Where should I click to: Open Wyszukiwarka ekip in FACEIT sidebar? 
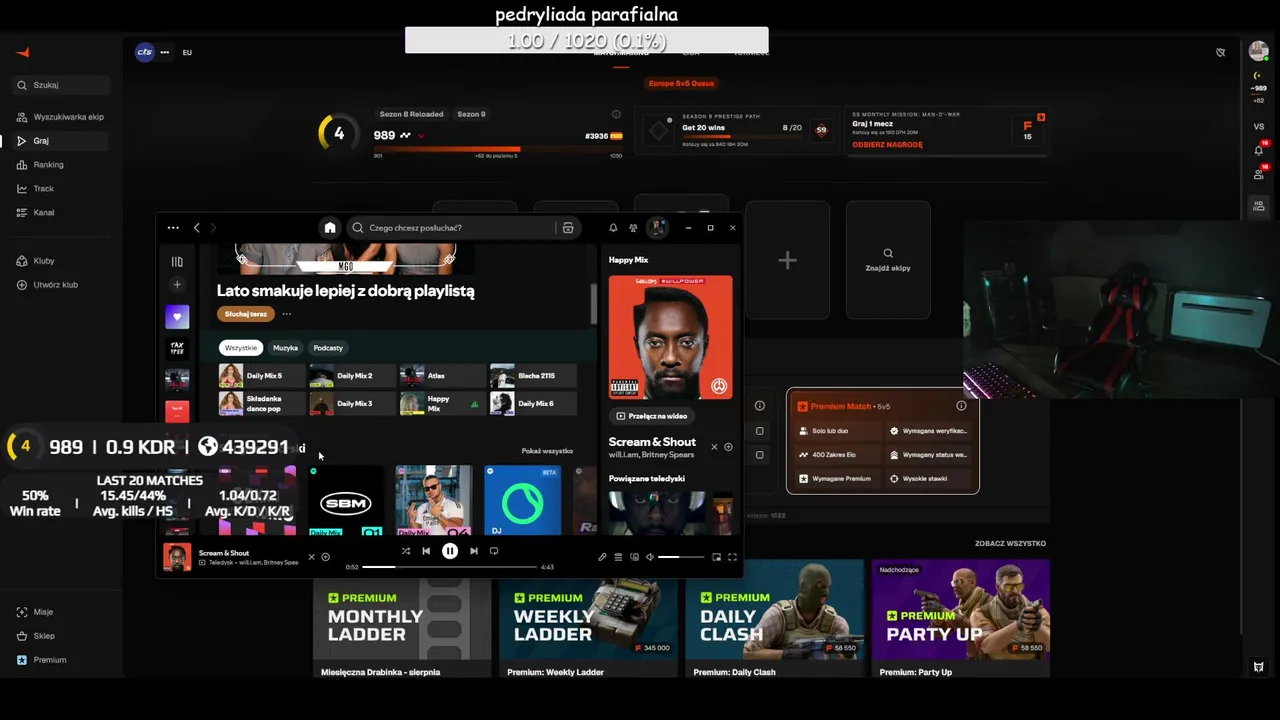[60, 117]
